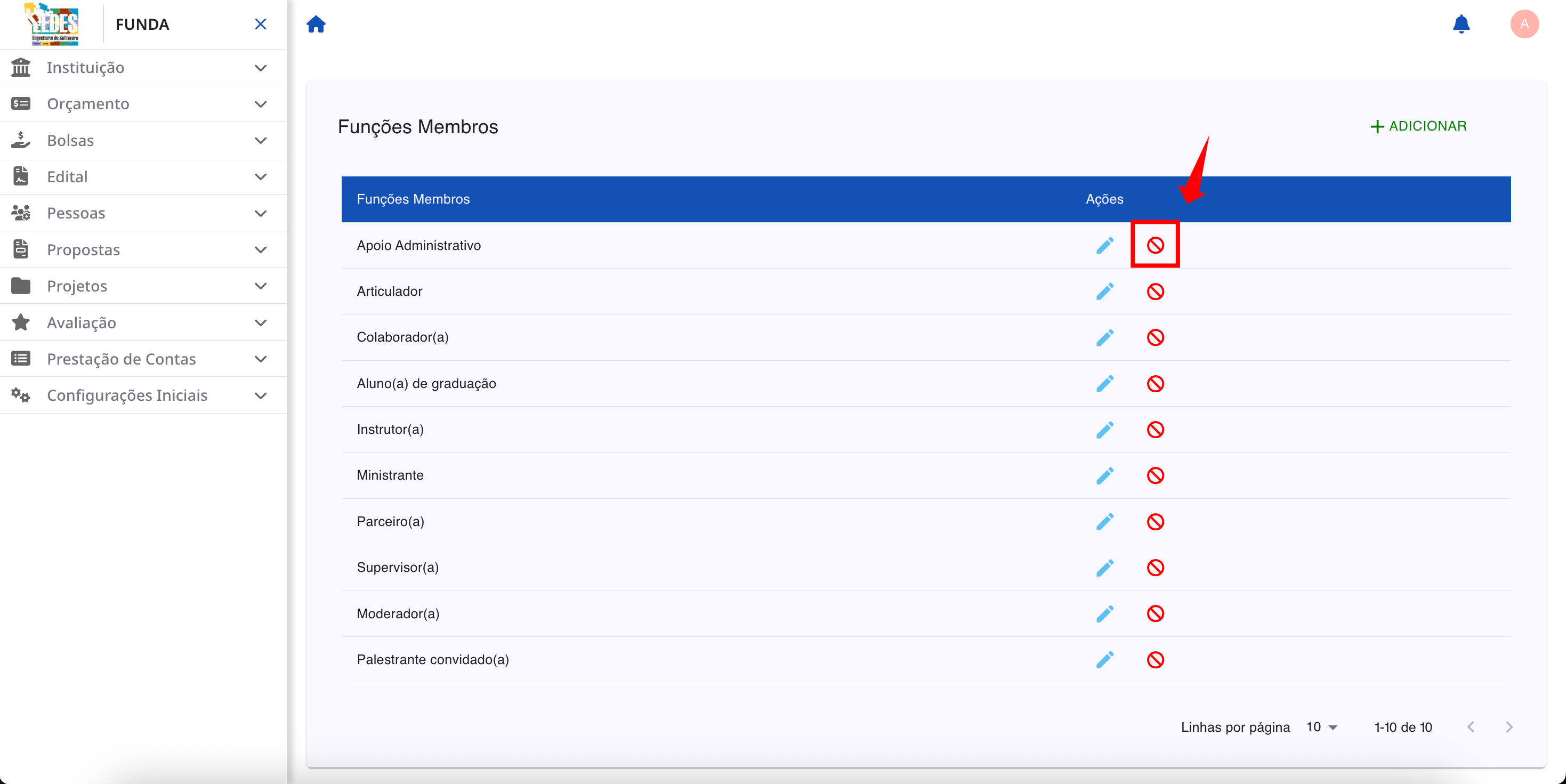Viewport: 1566px width, 784px height.
Task: Open the notifications bell
Action: point(1460,25)
